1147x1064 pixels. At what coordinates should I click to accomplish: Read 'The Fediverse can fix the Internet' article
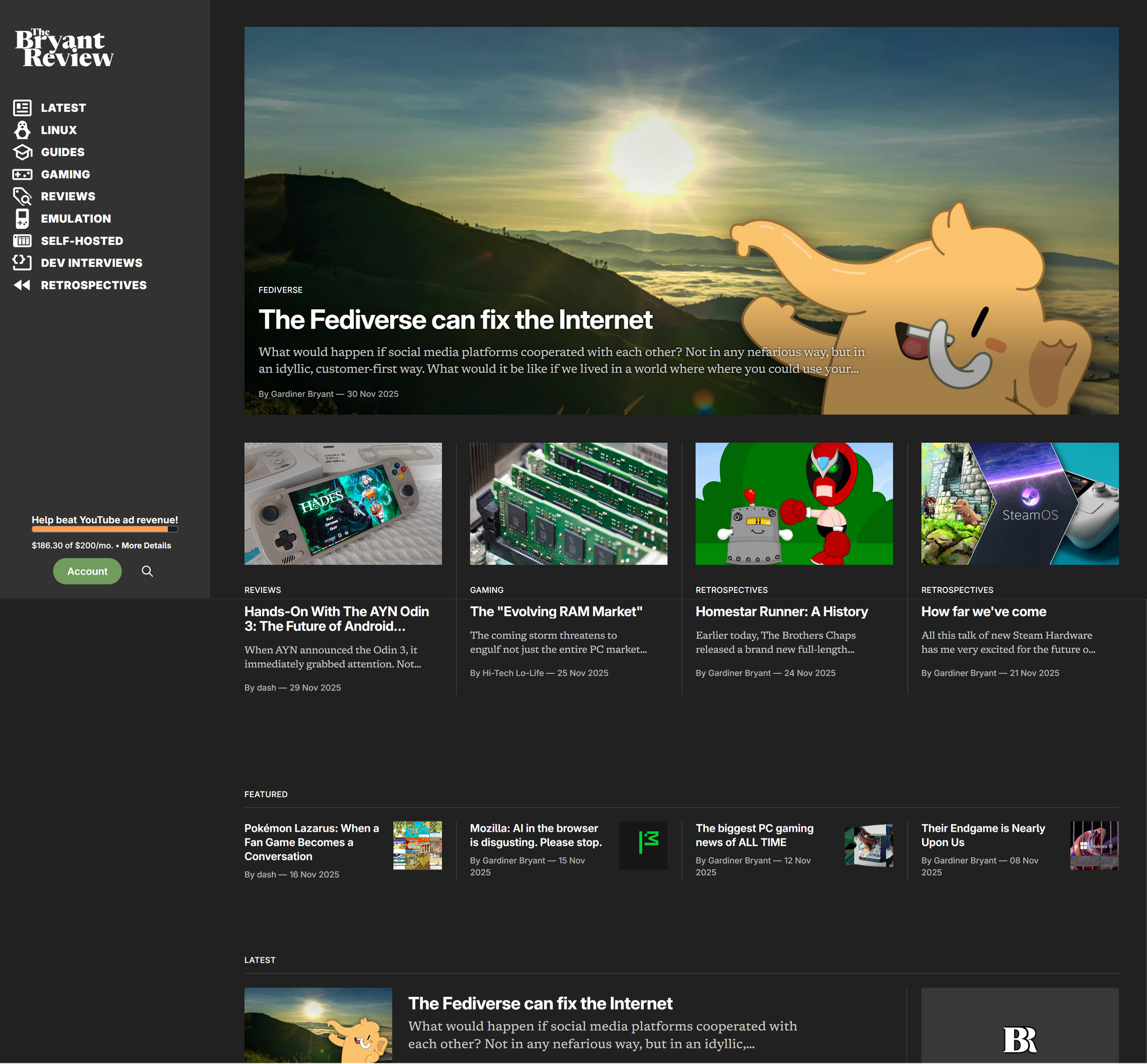[456, 320]
